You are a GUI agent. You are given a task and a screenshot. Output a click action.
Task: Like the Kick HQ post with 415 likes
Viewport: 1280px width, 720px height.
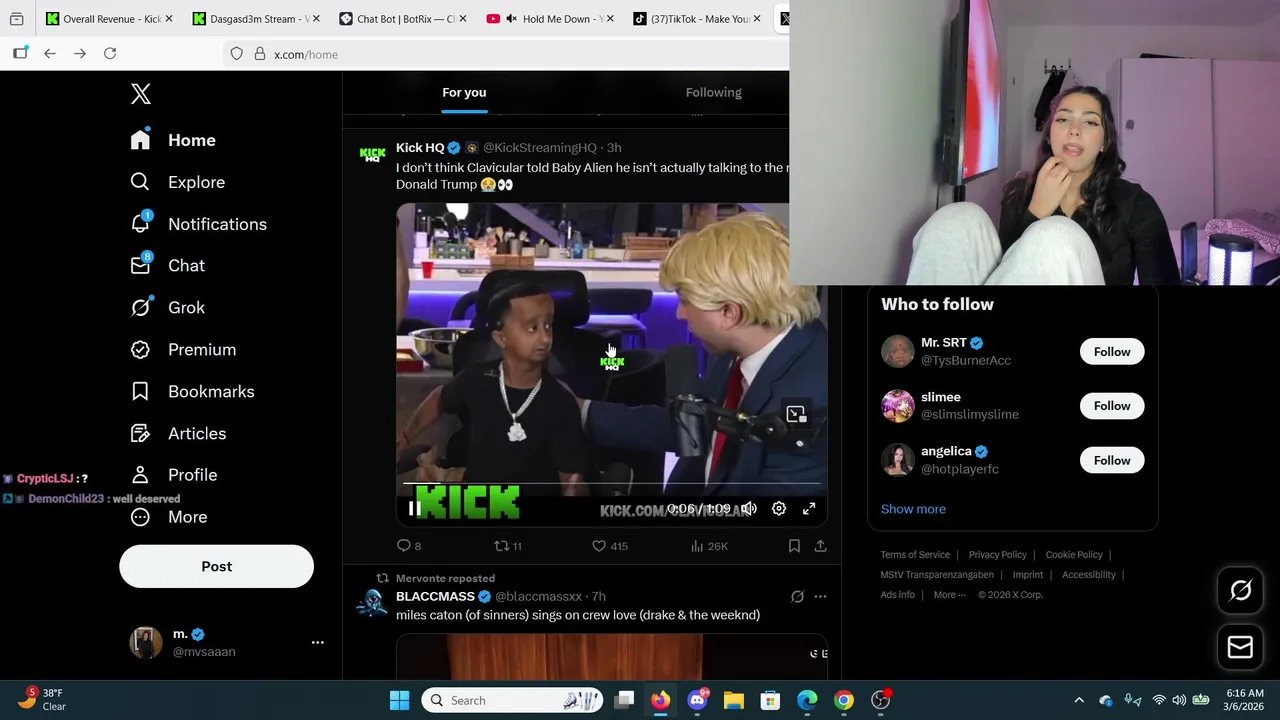(599, 546)
